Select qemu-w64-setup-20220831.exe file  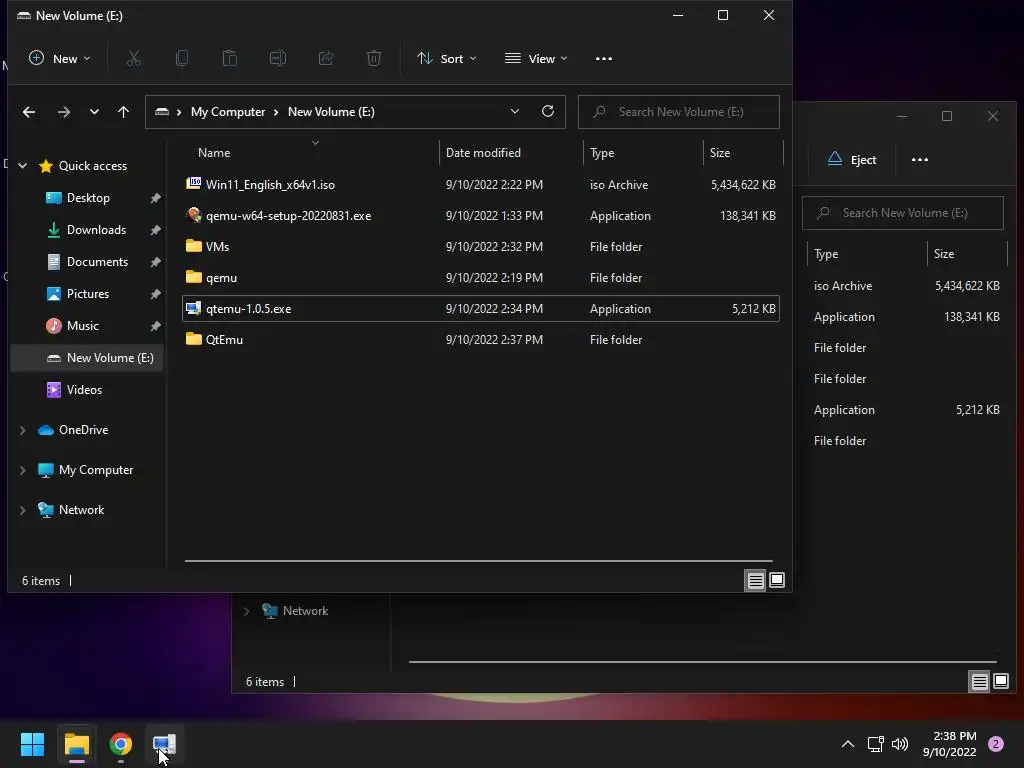pyautogui.click(x=481, y=216)
